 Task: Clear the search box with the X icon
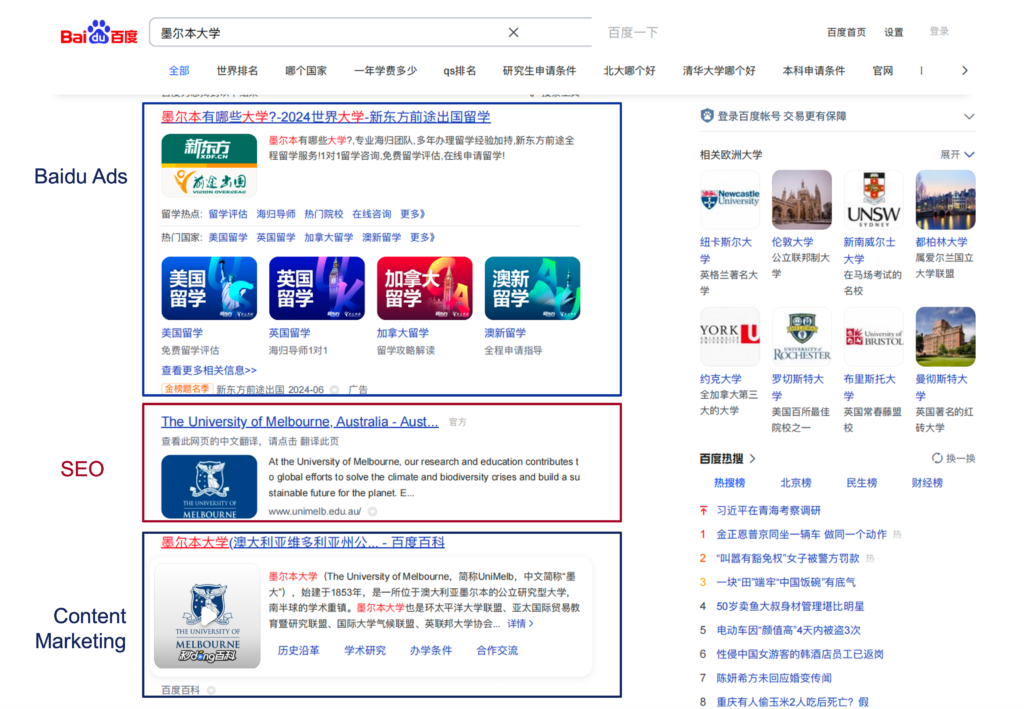pos(513,33)
